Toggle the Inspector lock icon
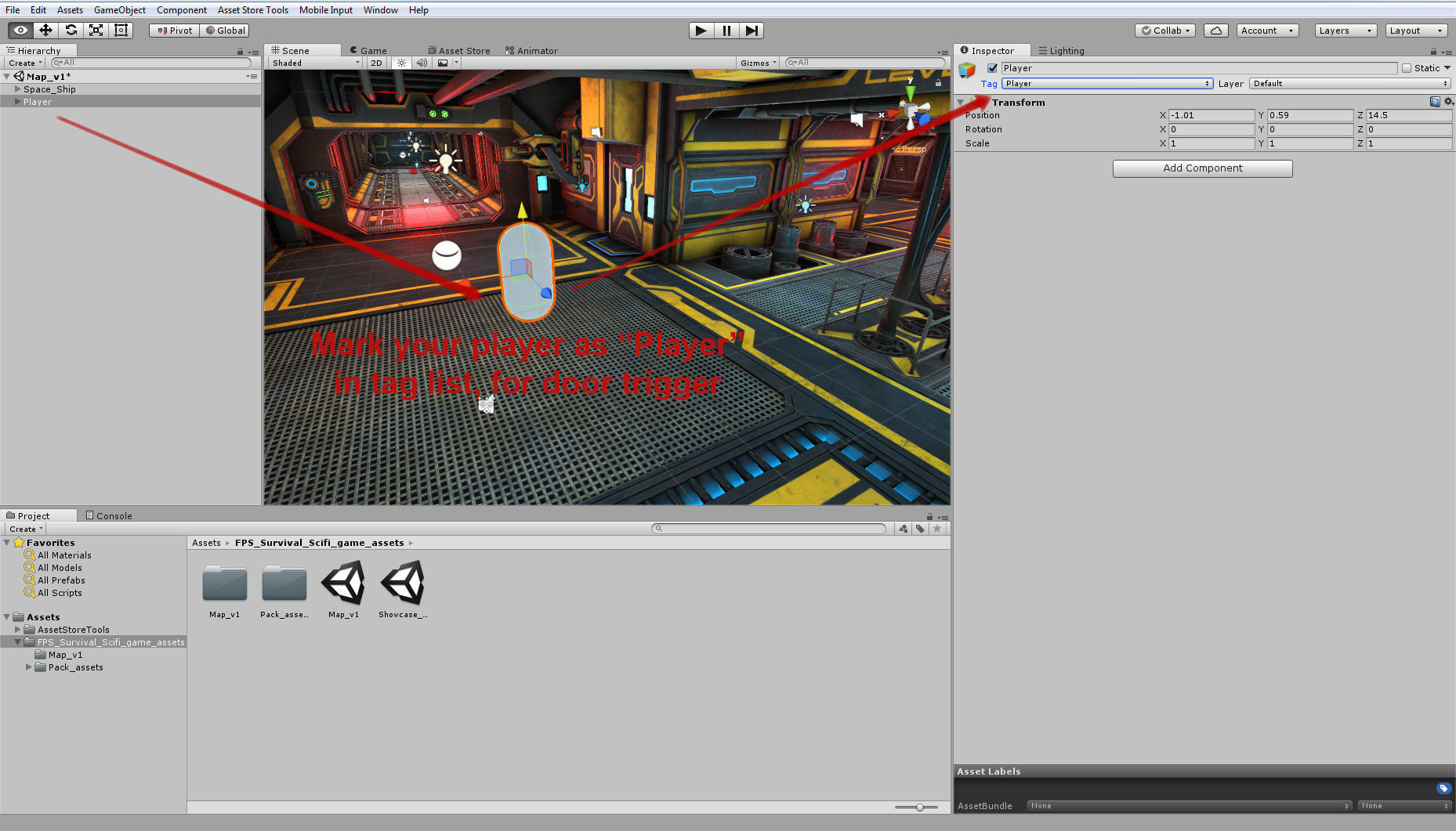 (1433, 51)
